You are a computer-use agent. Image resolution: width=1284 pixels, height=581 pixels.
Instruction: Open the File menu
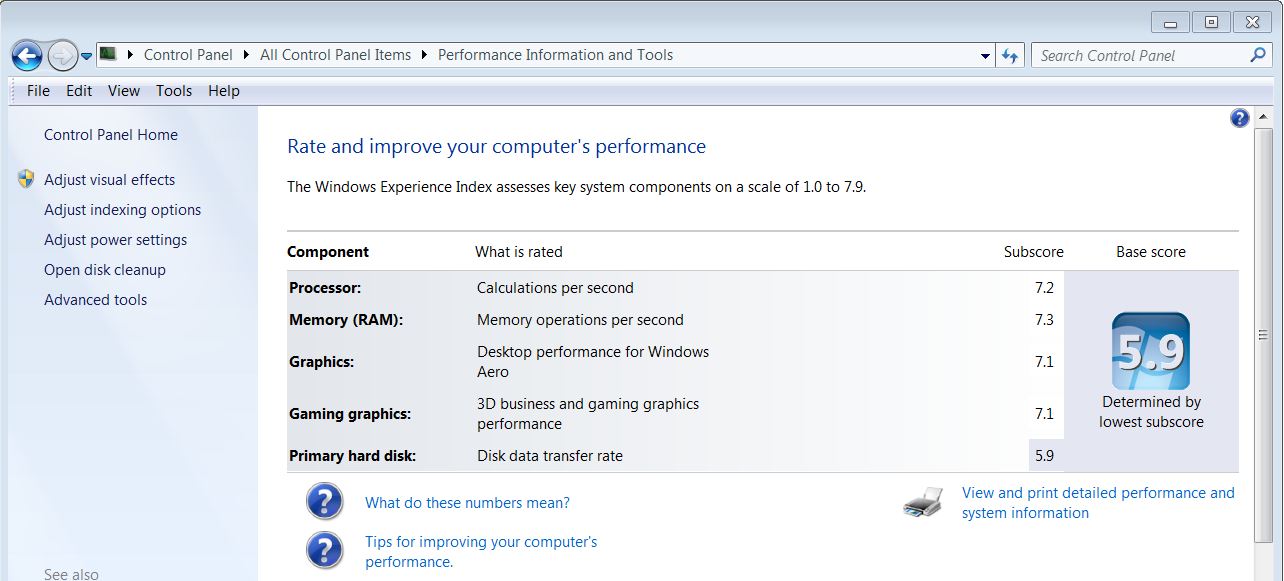(x=38, y=91)
